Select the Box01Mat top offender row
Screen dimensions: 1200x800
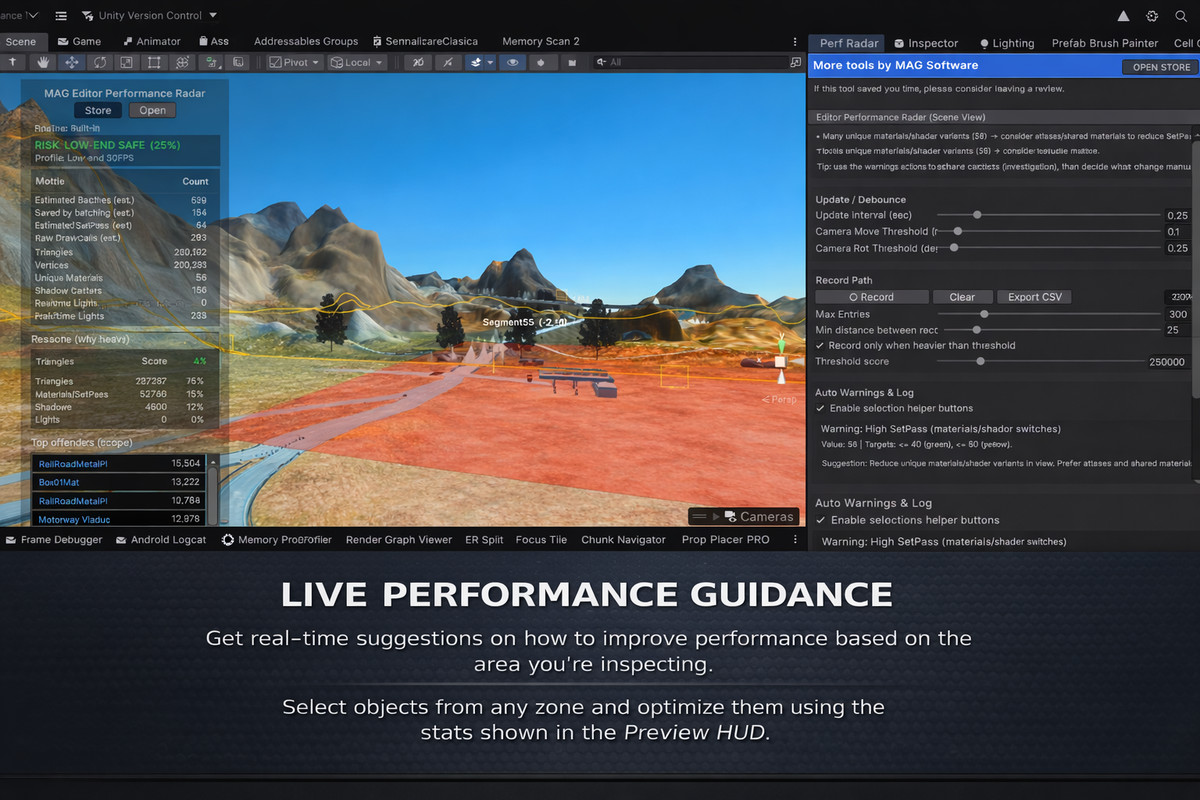click(x=118, y=482)
